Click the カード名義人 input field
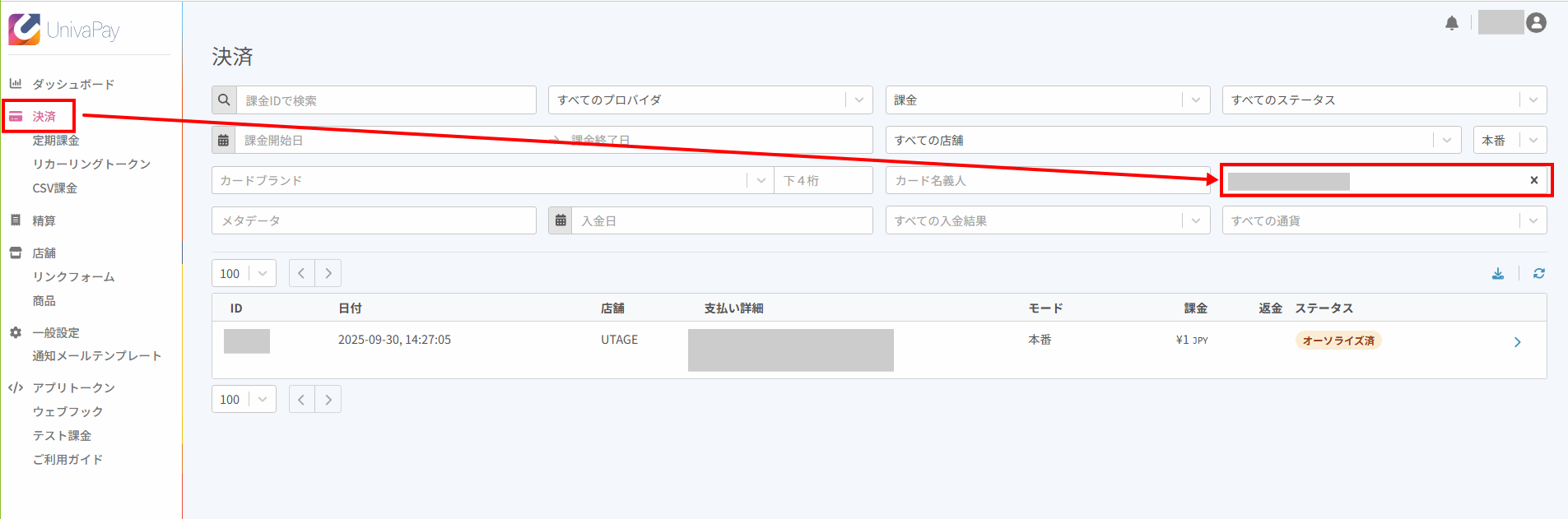The width and height of the screenshot is (1568, 519). click(x=1048, y=180)
